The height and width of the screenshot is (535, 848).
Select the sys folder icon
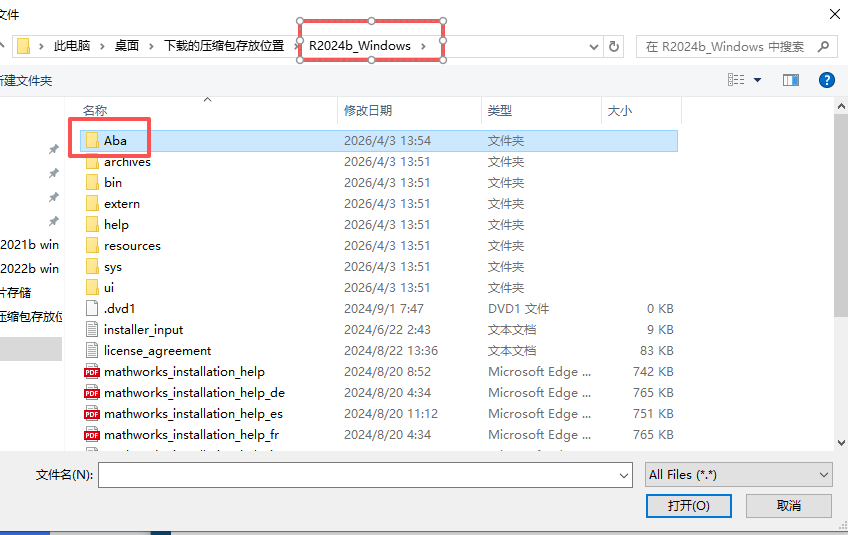[92, 267]
